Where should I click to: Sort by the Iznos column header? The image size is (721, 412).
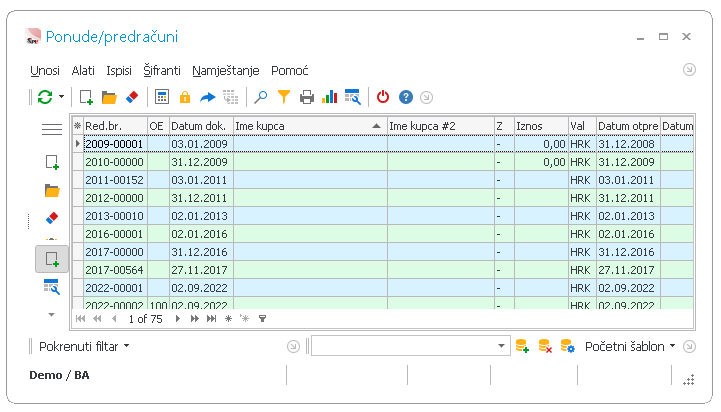(541, 126)
